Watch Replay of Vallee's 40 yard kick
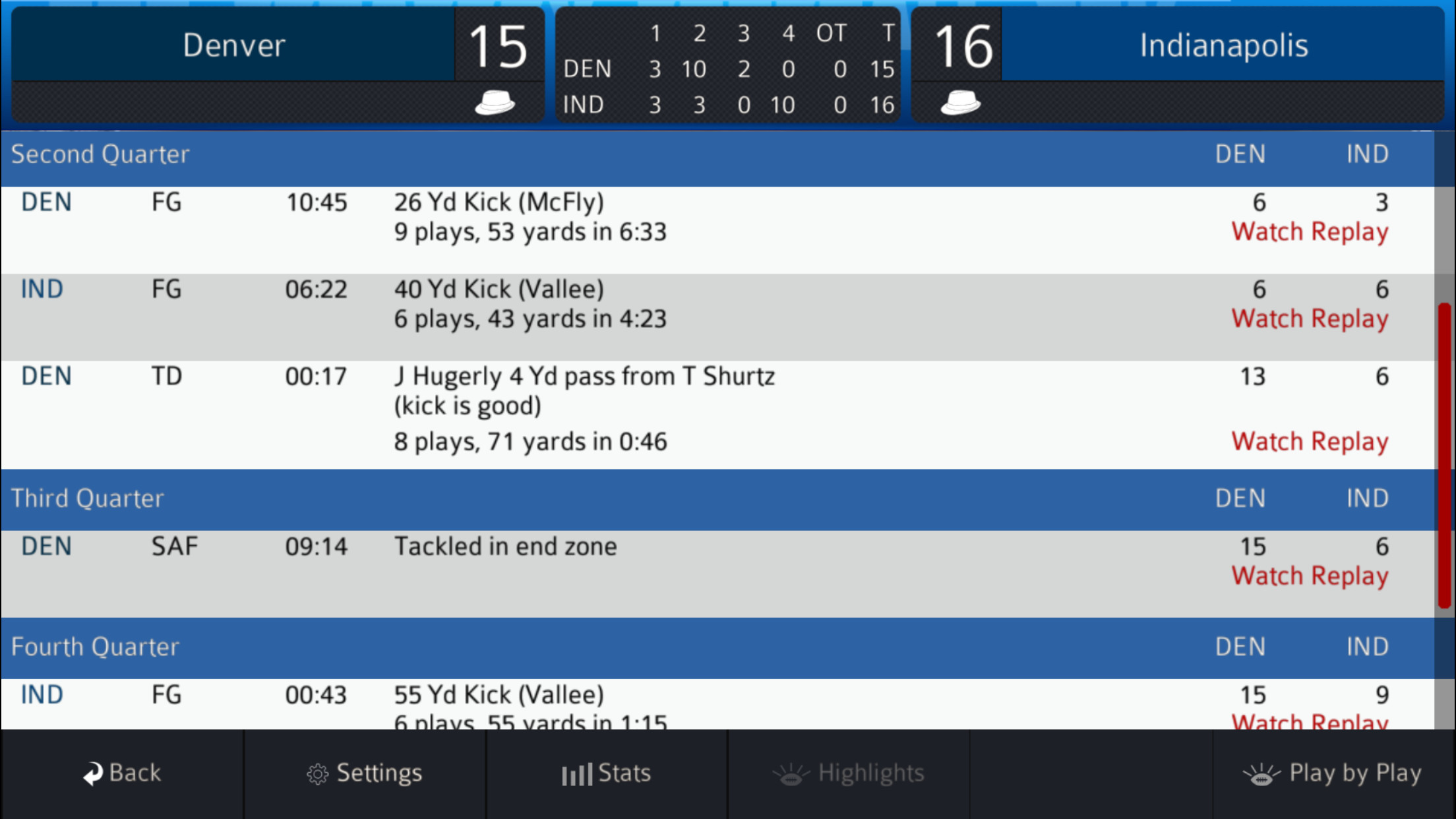 pyautogui.click(x=1310, y=318)
